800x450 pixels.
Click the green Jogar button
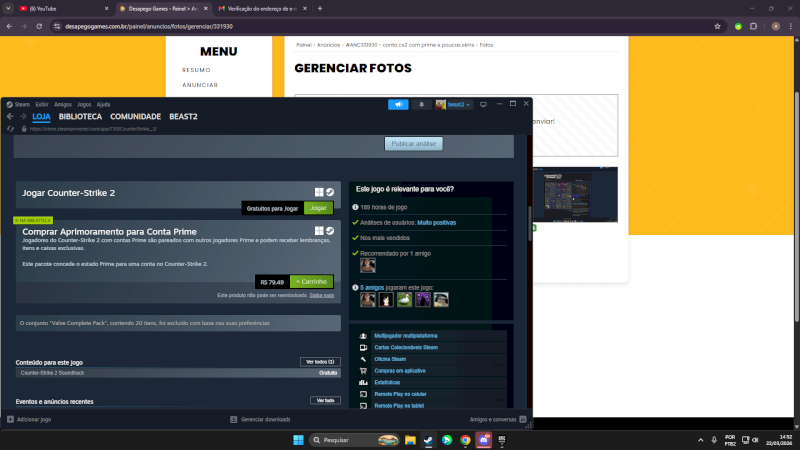coord(318,208)
